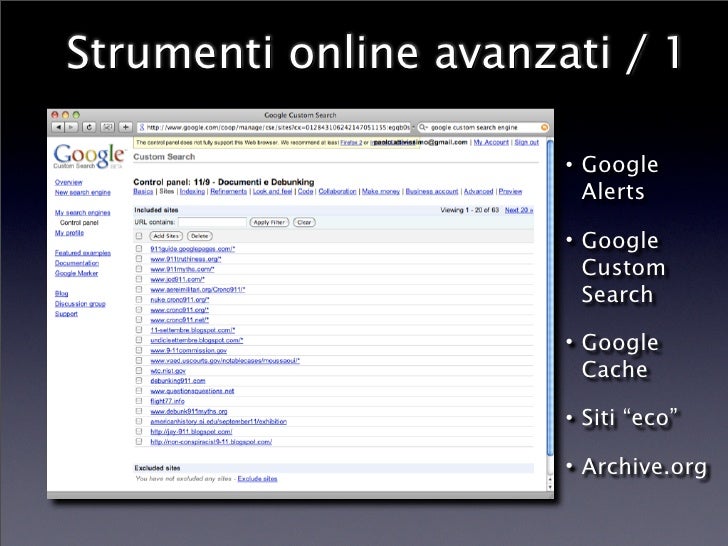The height and width of the screenshot is (546, 728).
Task: Click the Add Sites button
Action: 166,236
